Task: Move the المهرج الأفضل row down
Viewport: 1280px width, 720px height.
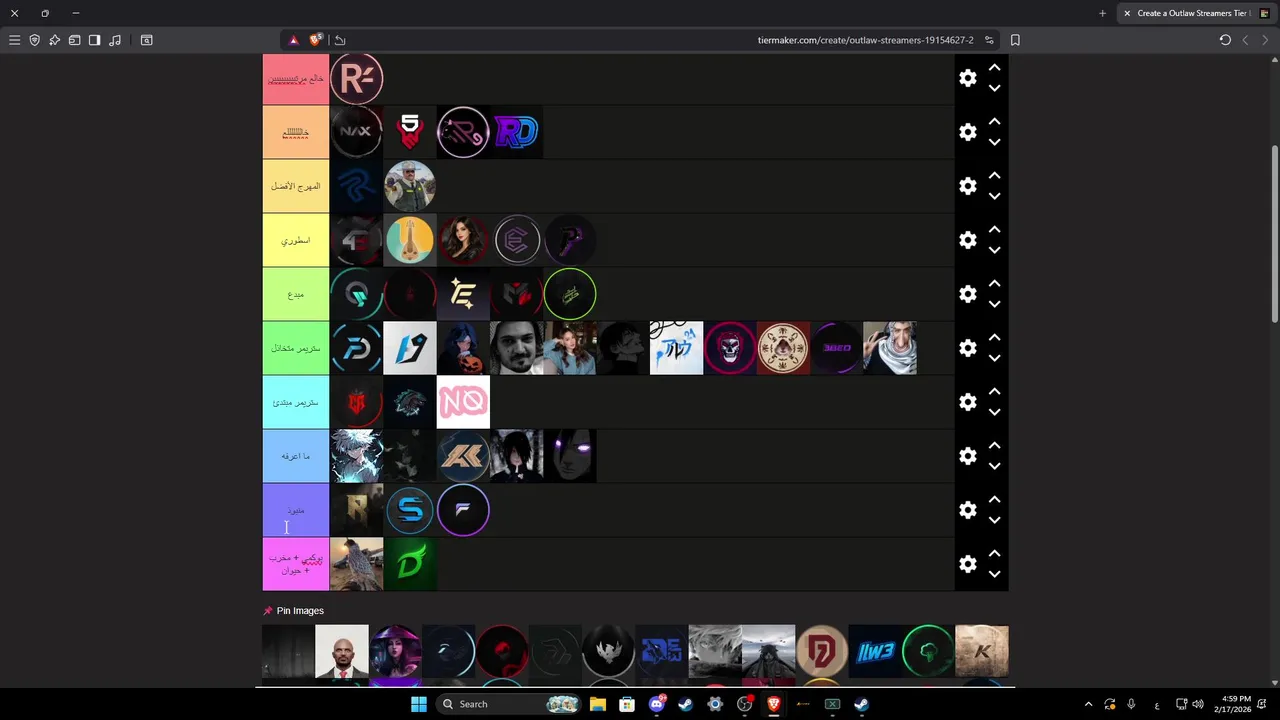Action: coord(994,197)
